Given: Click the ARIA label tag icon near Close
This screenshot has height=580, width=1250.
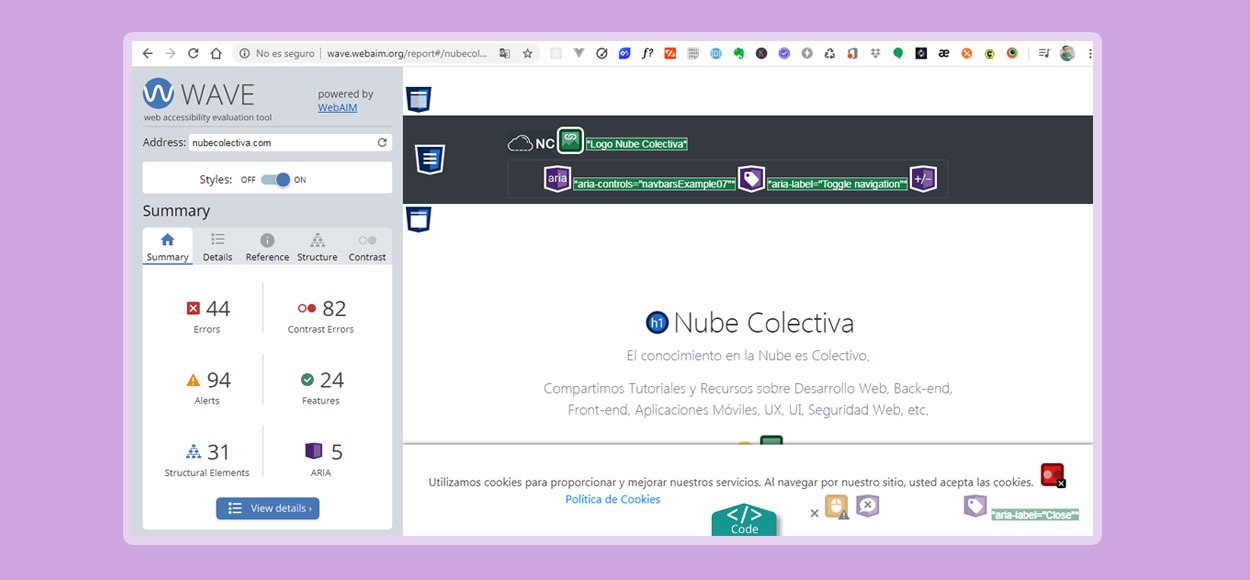Looking at the screenshot, I should [x=975, y=506].
